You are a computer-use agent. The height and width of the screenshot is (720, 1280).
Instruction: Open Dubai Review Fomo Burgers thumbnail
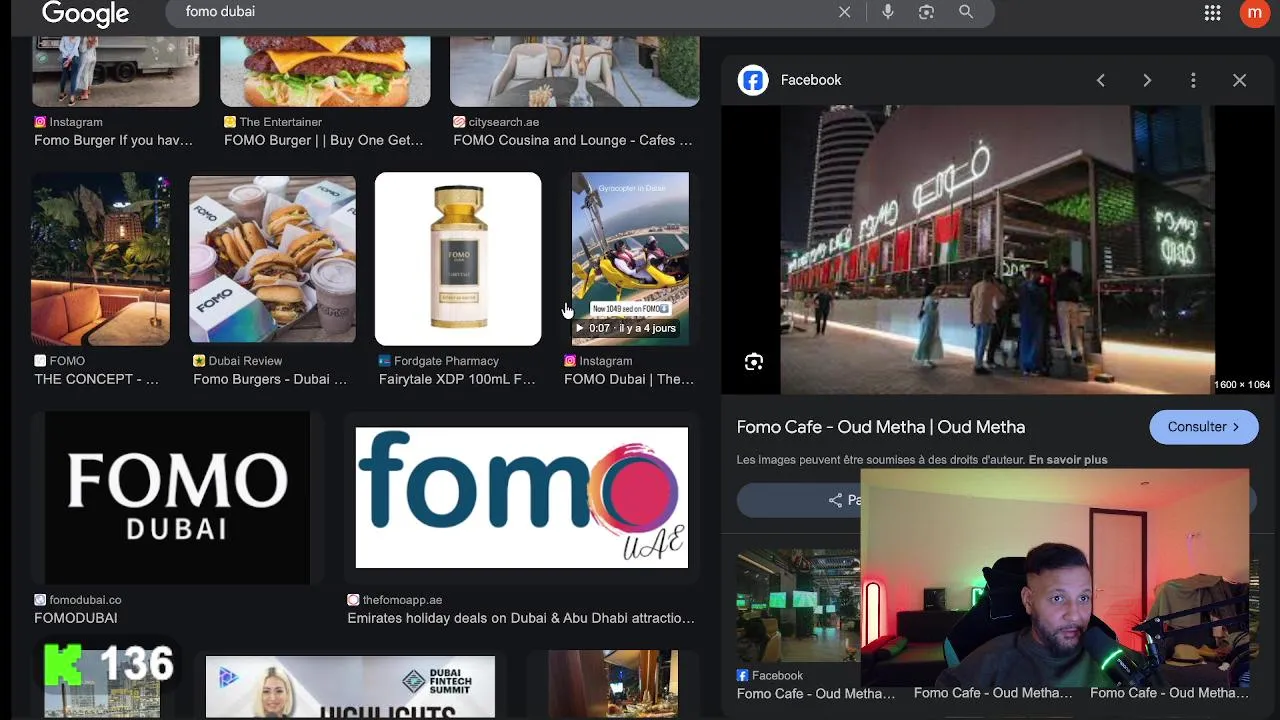click(x=272, y=259)
